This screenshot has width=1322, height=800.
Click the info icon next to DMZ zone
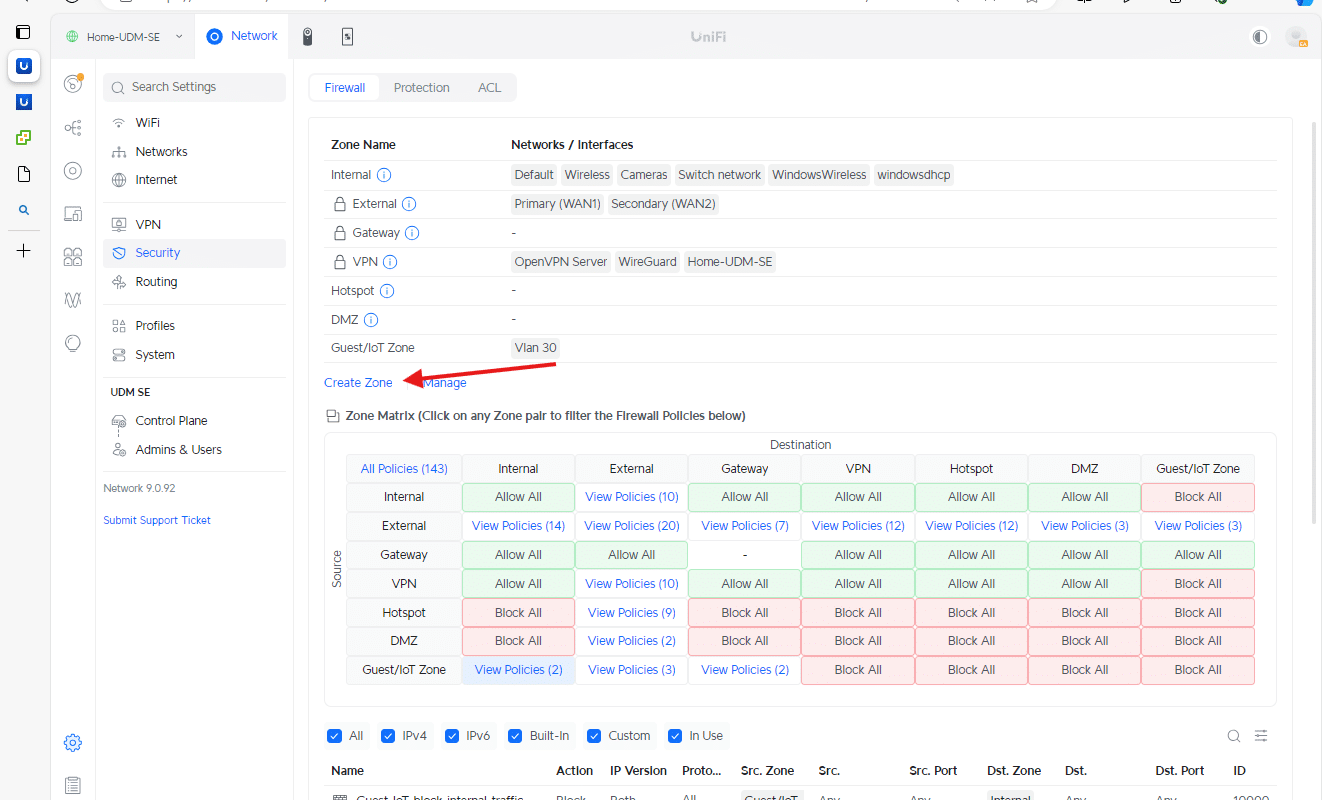tap(371, 320)
